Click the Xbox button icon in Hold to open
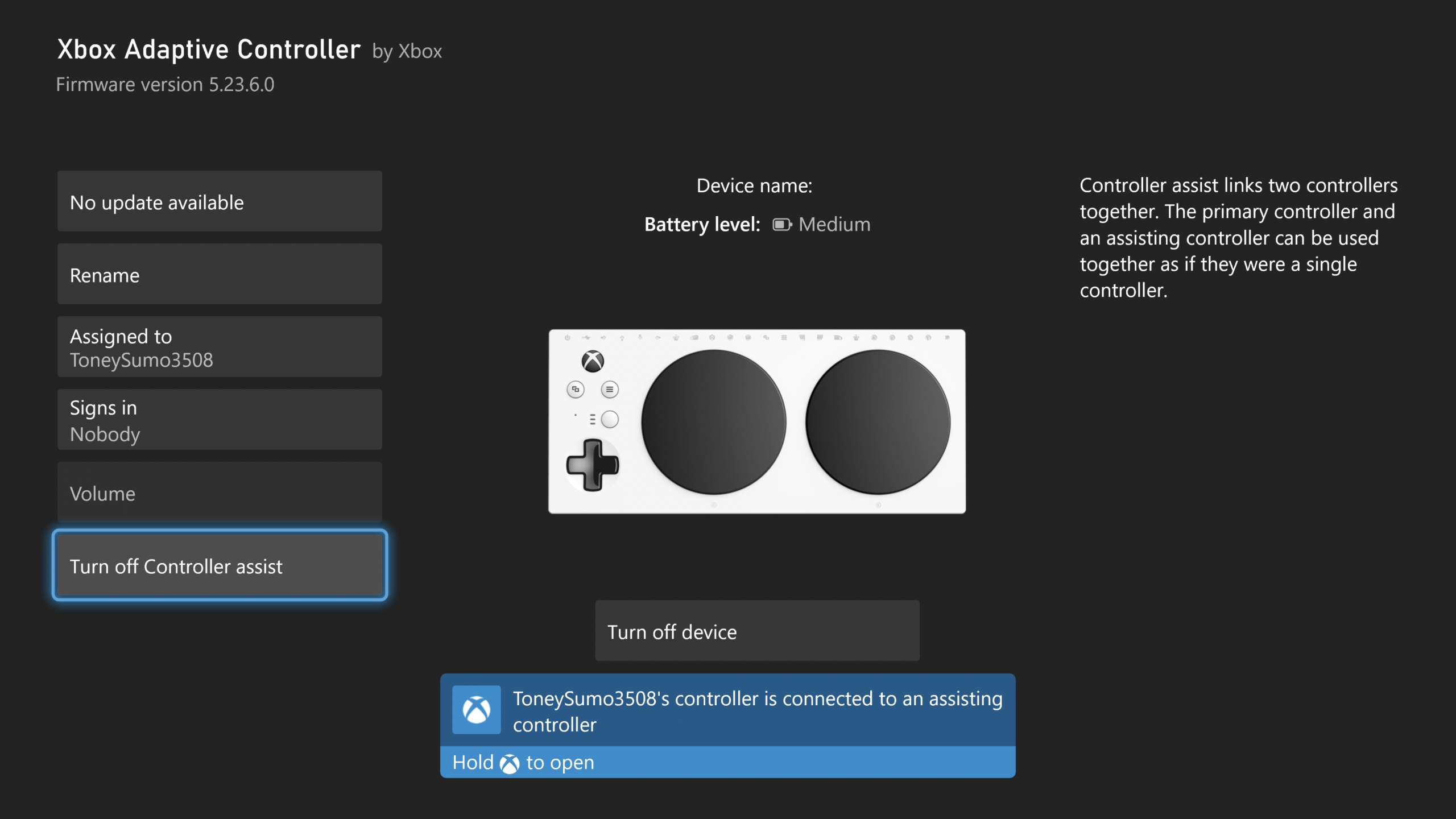 [510, 764]
